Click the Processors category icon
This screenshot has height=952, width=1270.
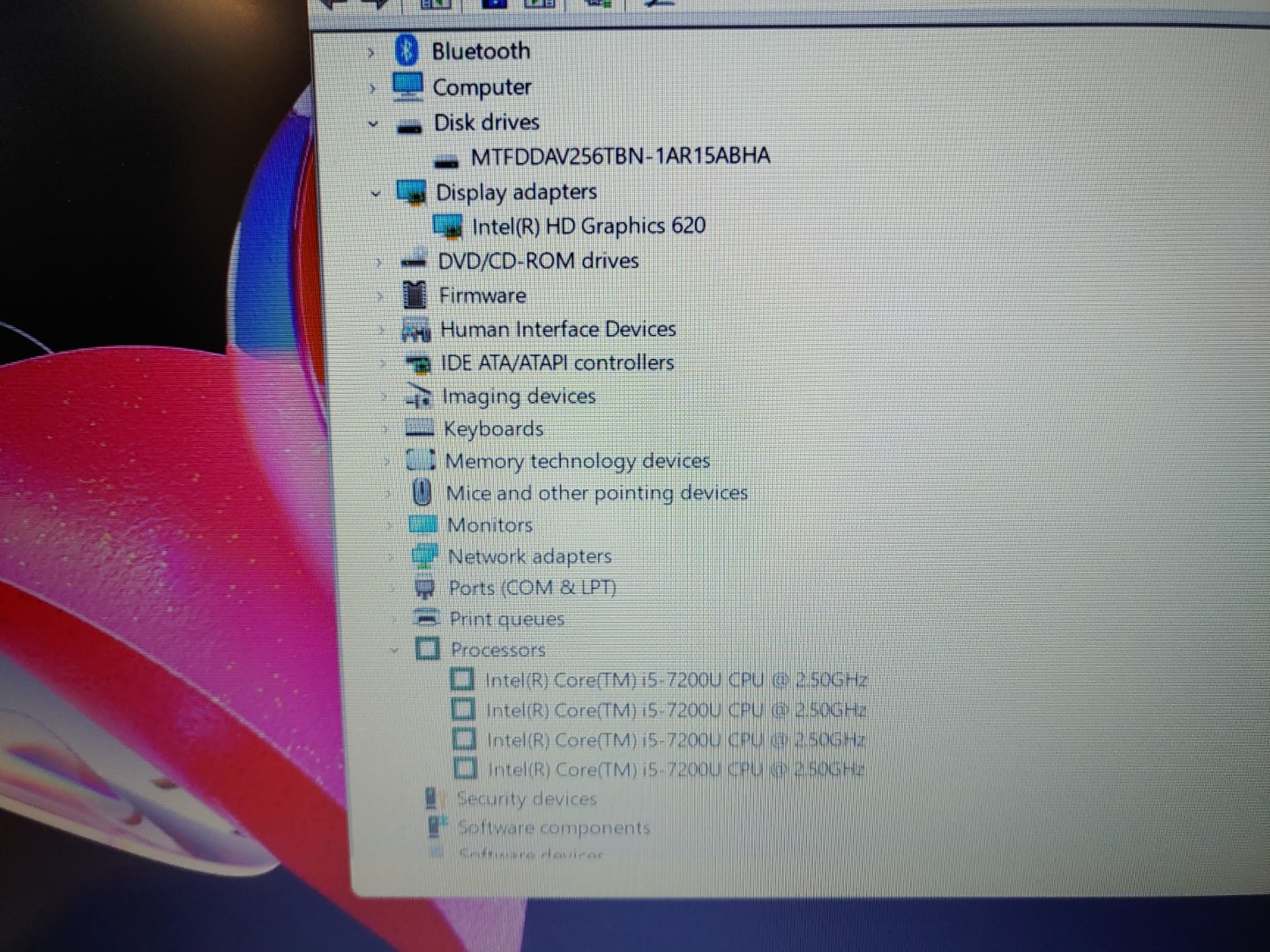click(x=427, y=650)
